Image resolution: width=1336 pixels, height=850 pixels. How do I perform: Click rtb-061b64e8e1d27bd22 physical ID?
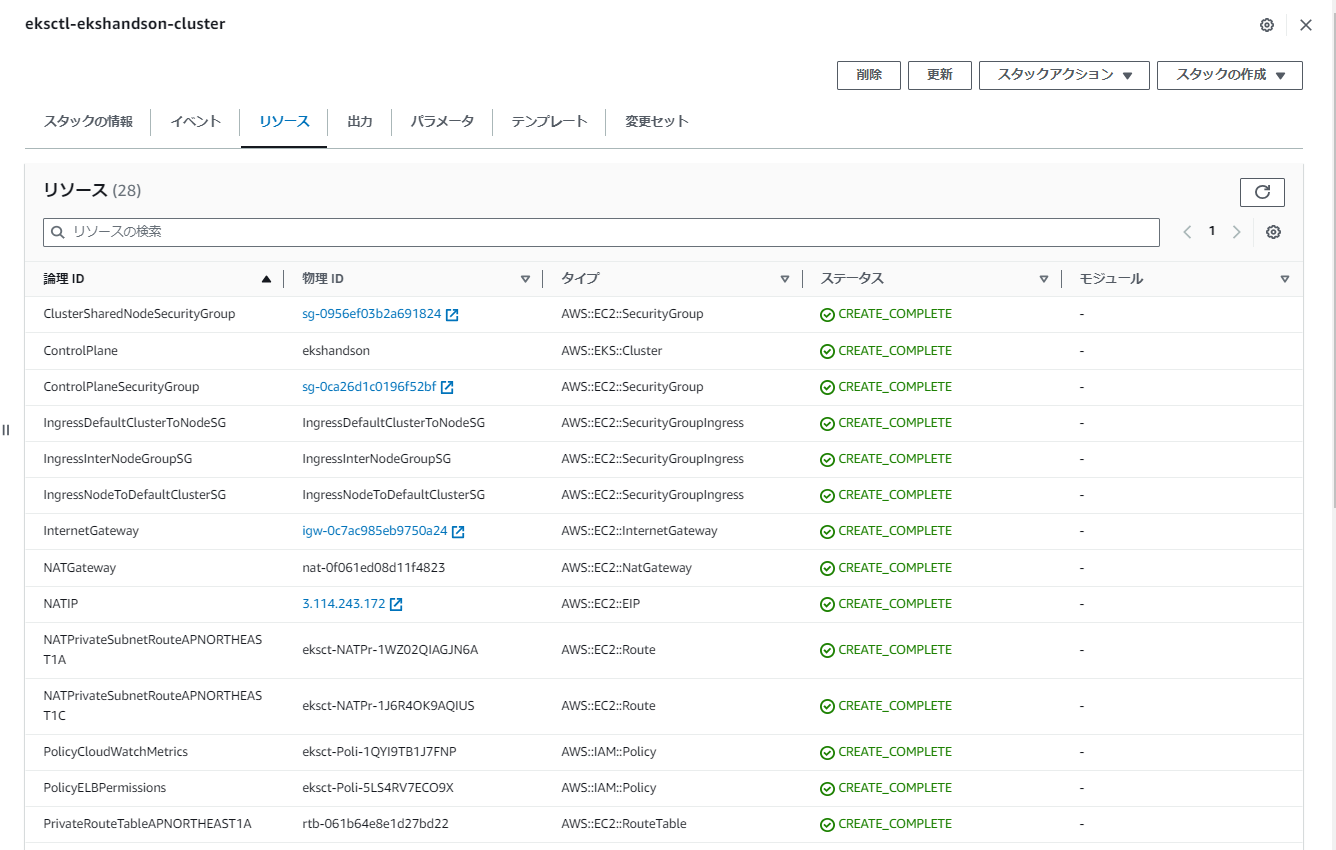[375, 824]
